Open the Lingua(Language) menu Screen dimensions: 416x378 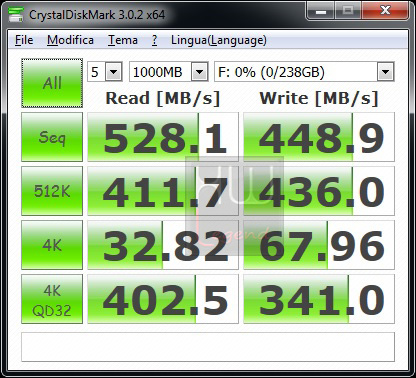tap(219, 40)
